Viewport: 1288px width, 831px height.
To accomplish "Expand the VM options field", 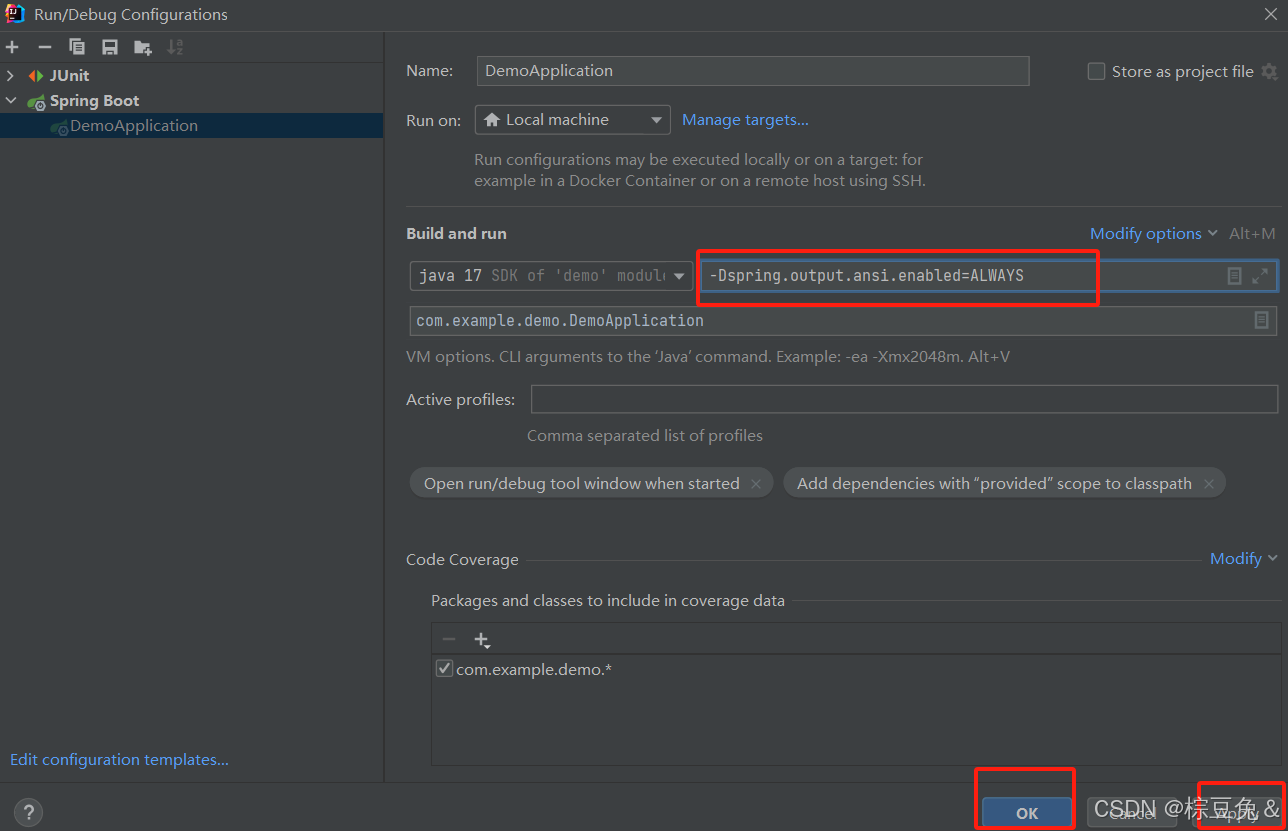I will 1260,276.
